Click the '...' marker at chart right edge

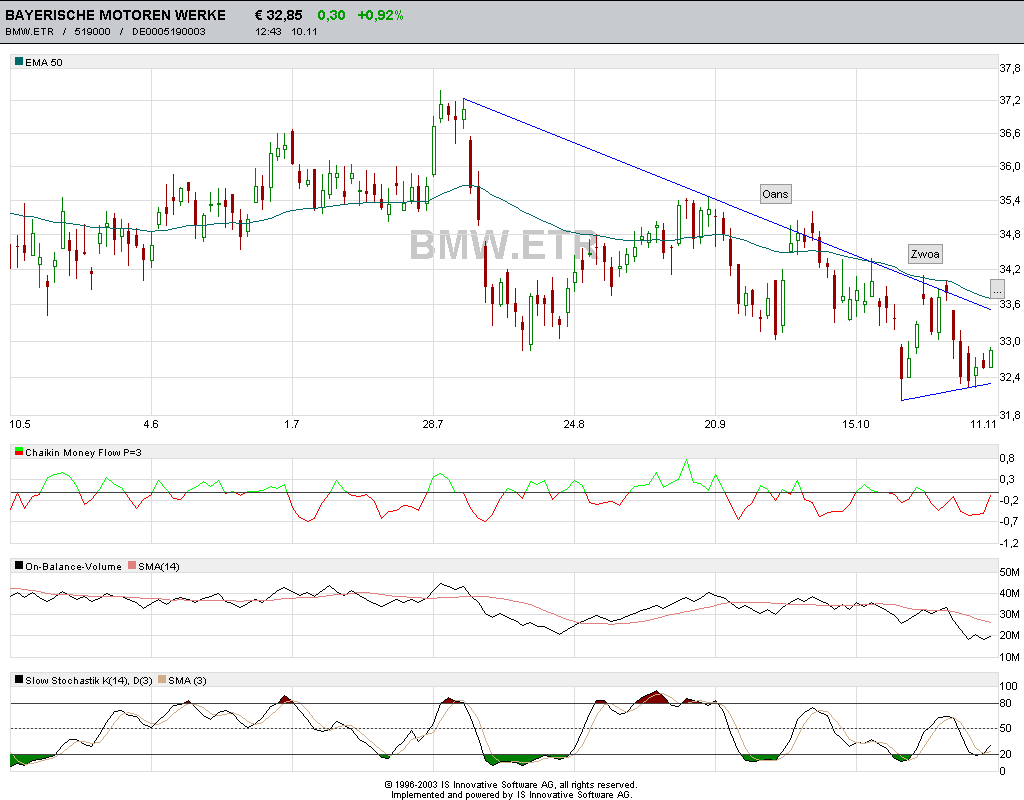click(997, 289)
